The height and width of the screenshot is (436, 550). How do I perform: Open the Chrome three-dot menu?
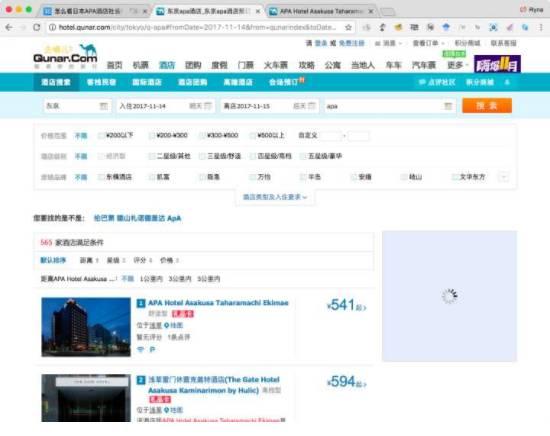pos(541,27)
